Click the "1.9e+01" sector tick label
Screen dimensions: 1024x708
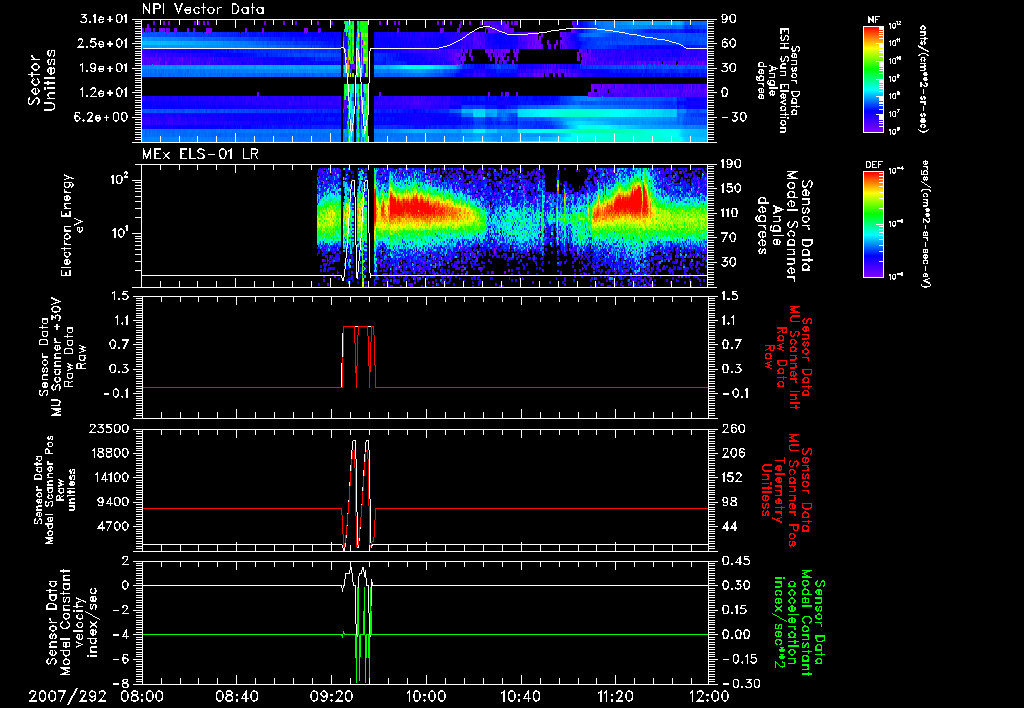pyautogui.click(x=104, y=68)
